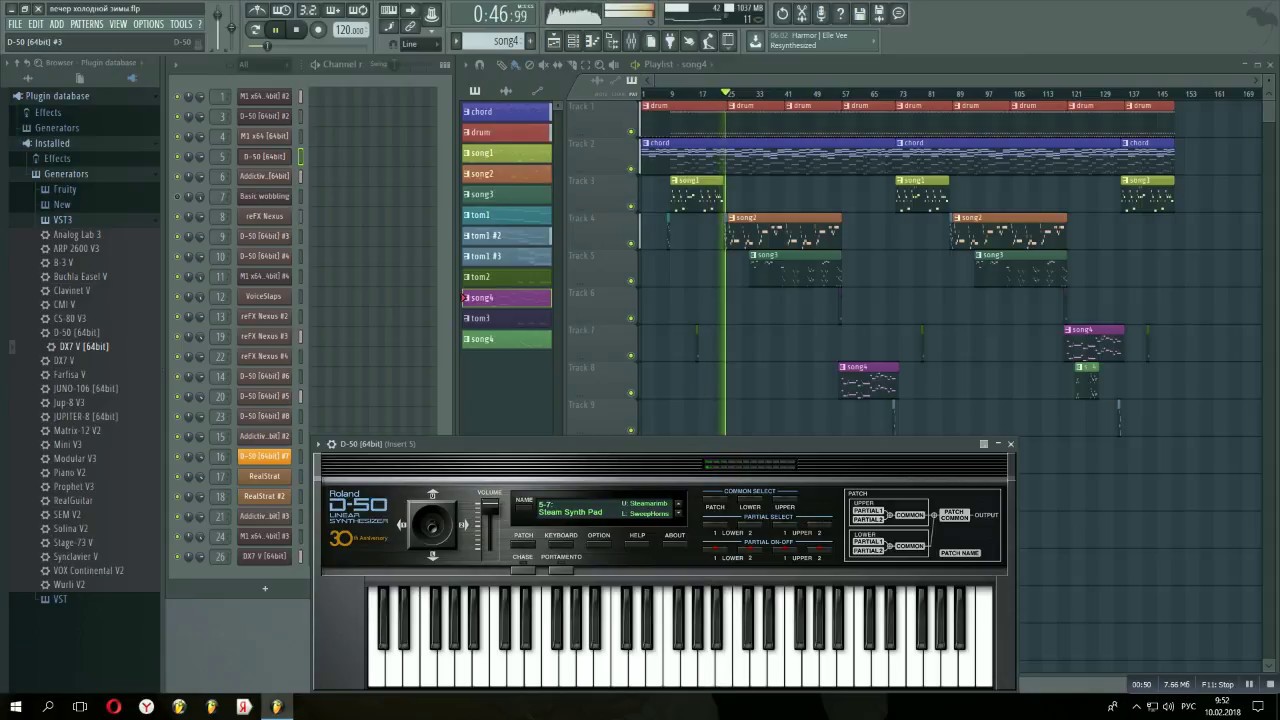Open D-50 plugin gear settings
The image size is (1280, 720).
331,444
